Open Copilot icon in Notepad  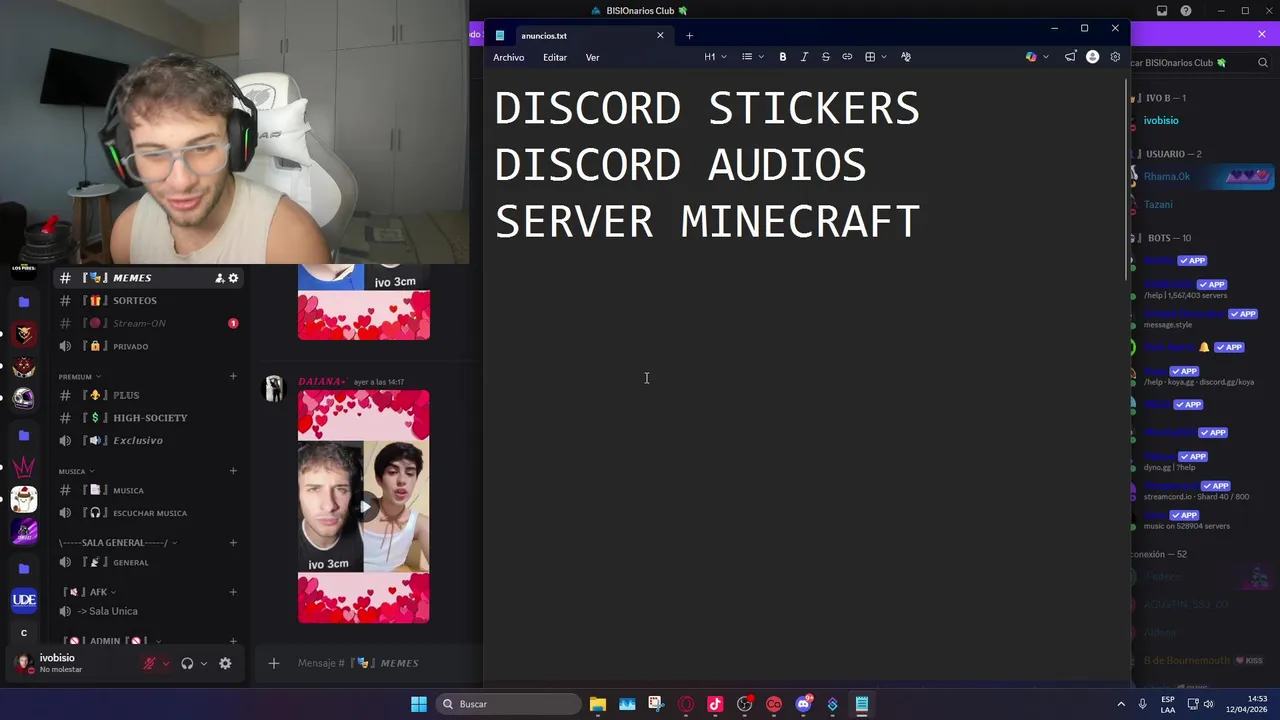tap(1031, 57)
